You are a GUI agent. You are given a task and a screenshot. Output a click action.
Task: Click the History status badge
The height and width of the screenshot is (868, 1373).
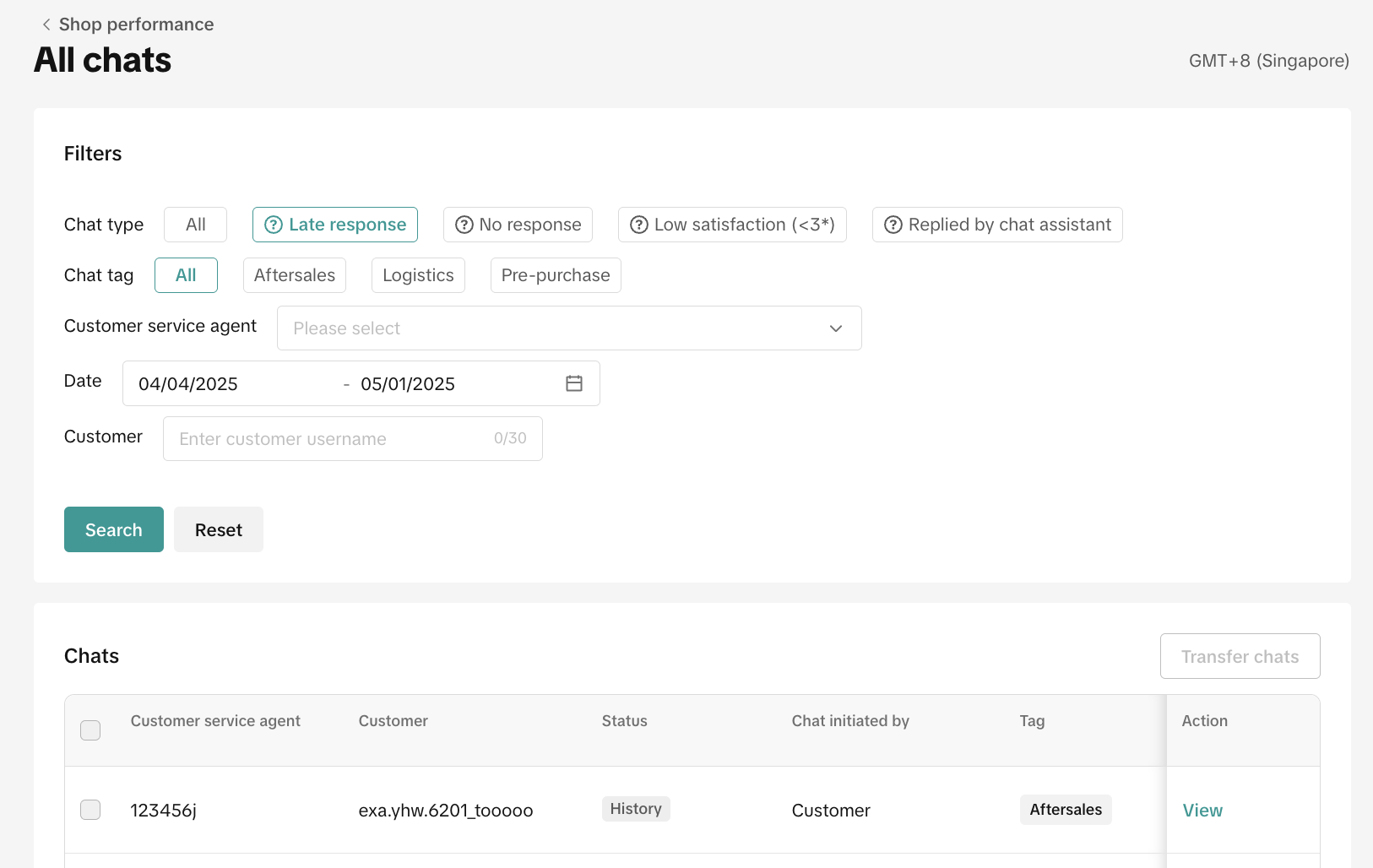[x=636, y=809]
